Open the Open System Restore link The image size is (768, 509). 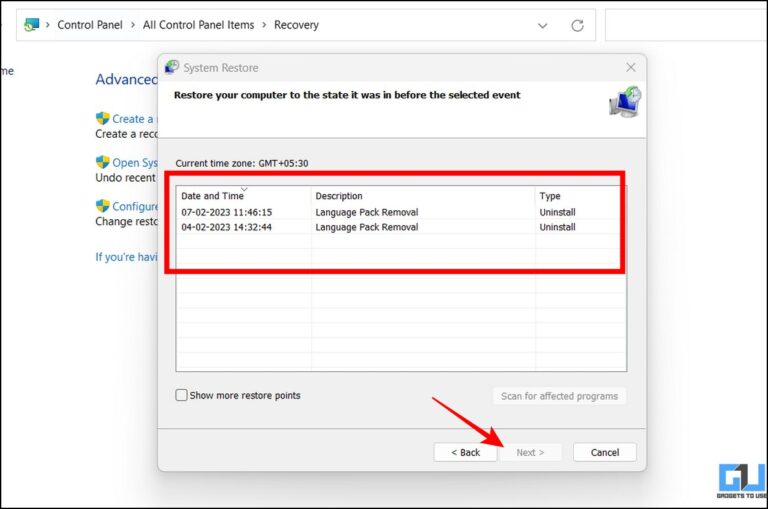135,162
